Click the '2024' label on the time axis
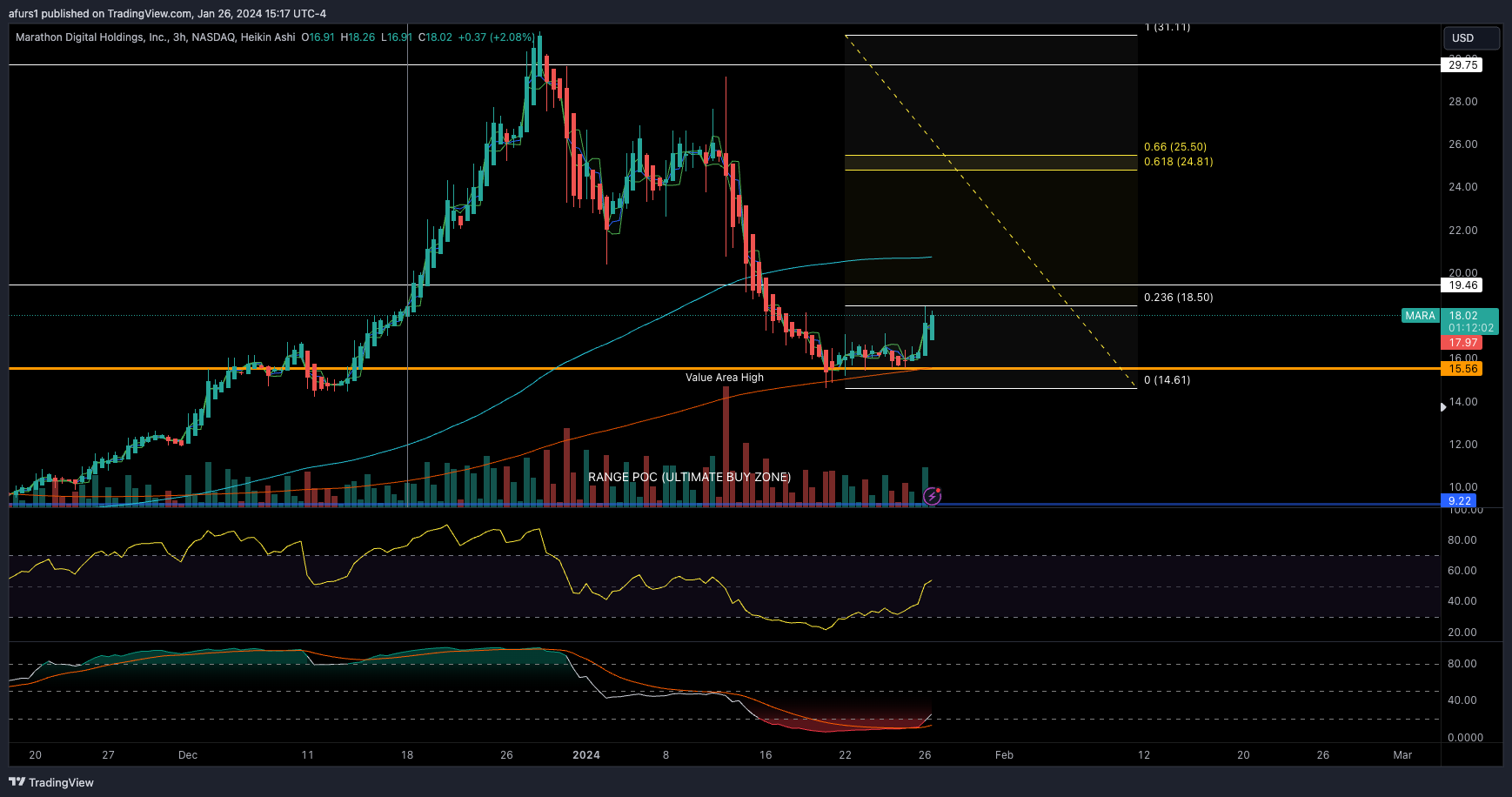 [586, 755]
